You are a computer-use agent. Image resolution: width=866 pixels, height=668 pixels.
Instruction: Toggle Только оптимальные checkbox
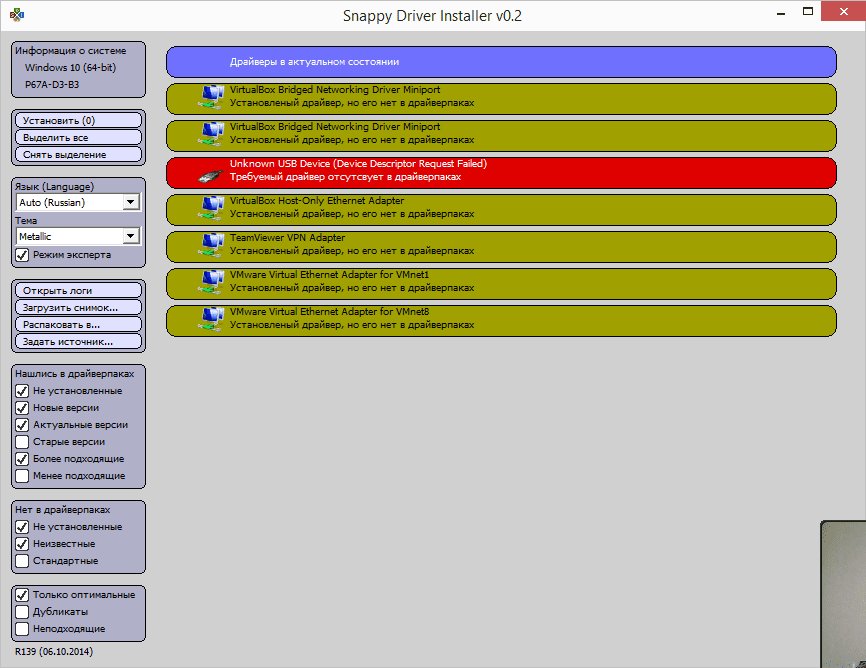pyautogui.click(x=22, y=595)
